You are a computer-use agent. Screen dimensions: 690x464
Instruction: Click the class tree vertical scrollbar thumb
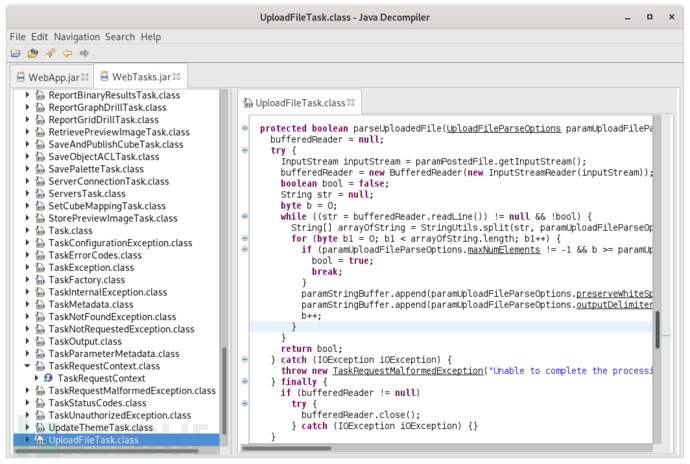click(224, 390)
